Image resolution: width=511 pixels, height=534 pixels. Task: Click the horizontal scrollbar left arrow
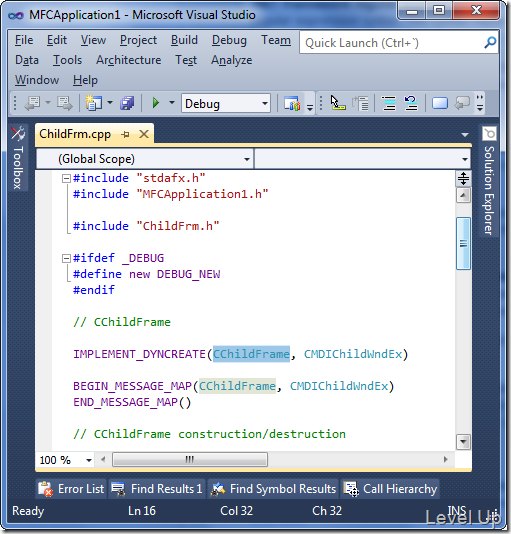click(x=103, y=460)
